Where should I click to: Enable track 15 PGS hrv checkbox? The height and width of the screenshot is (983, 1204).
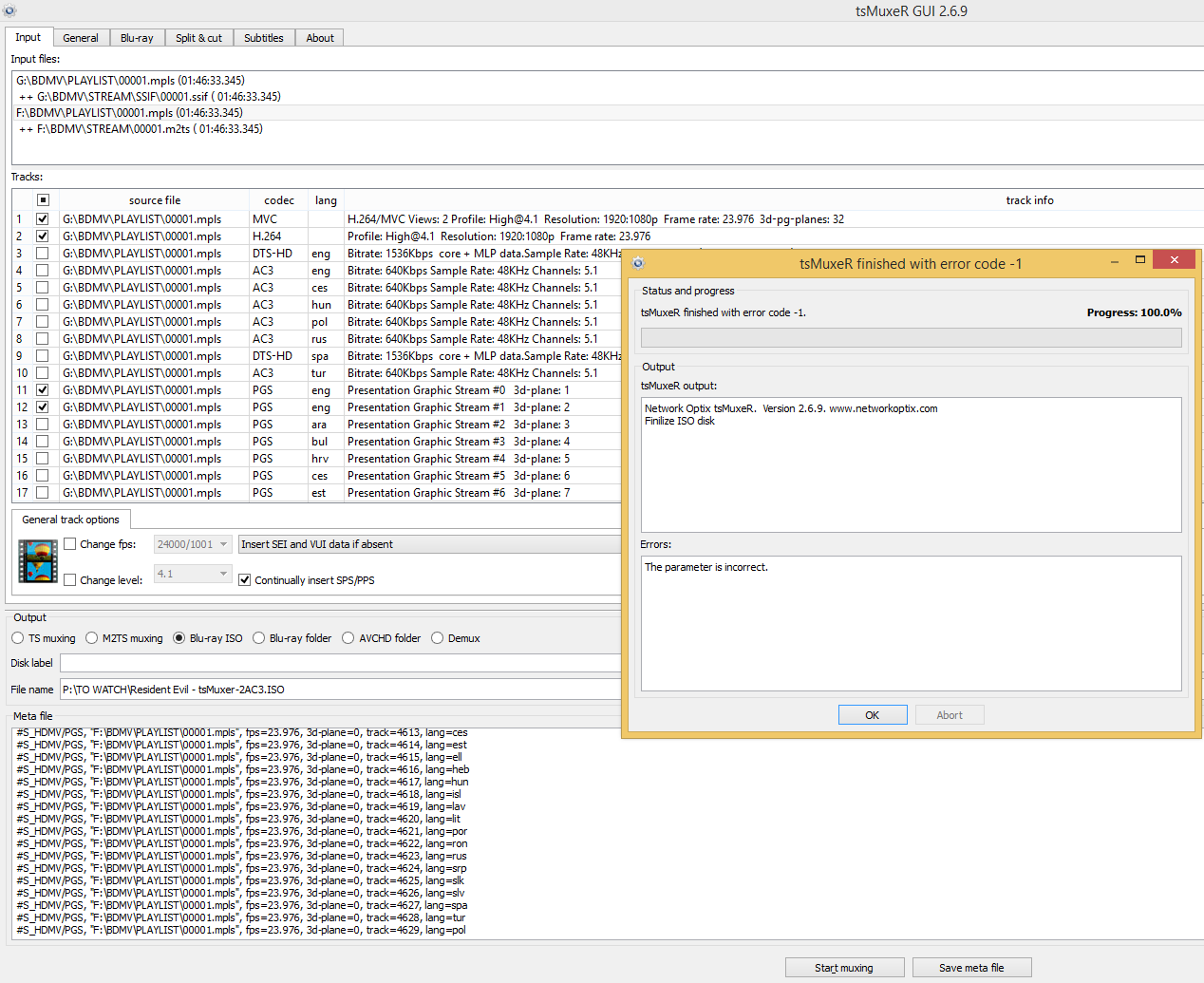coord(43,458)
